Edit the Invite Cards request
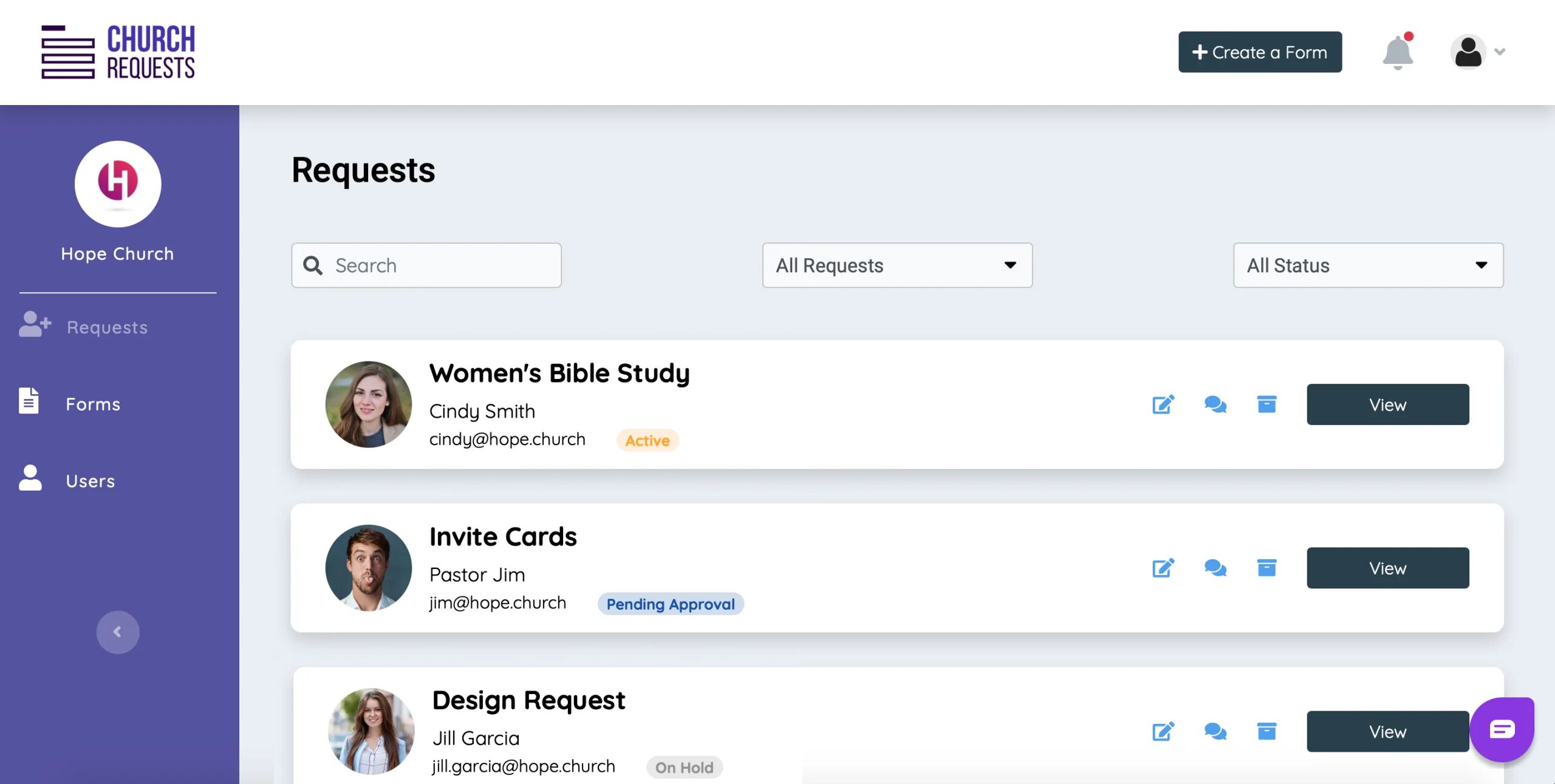 click(x=1163, y=568)
